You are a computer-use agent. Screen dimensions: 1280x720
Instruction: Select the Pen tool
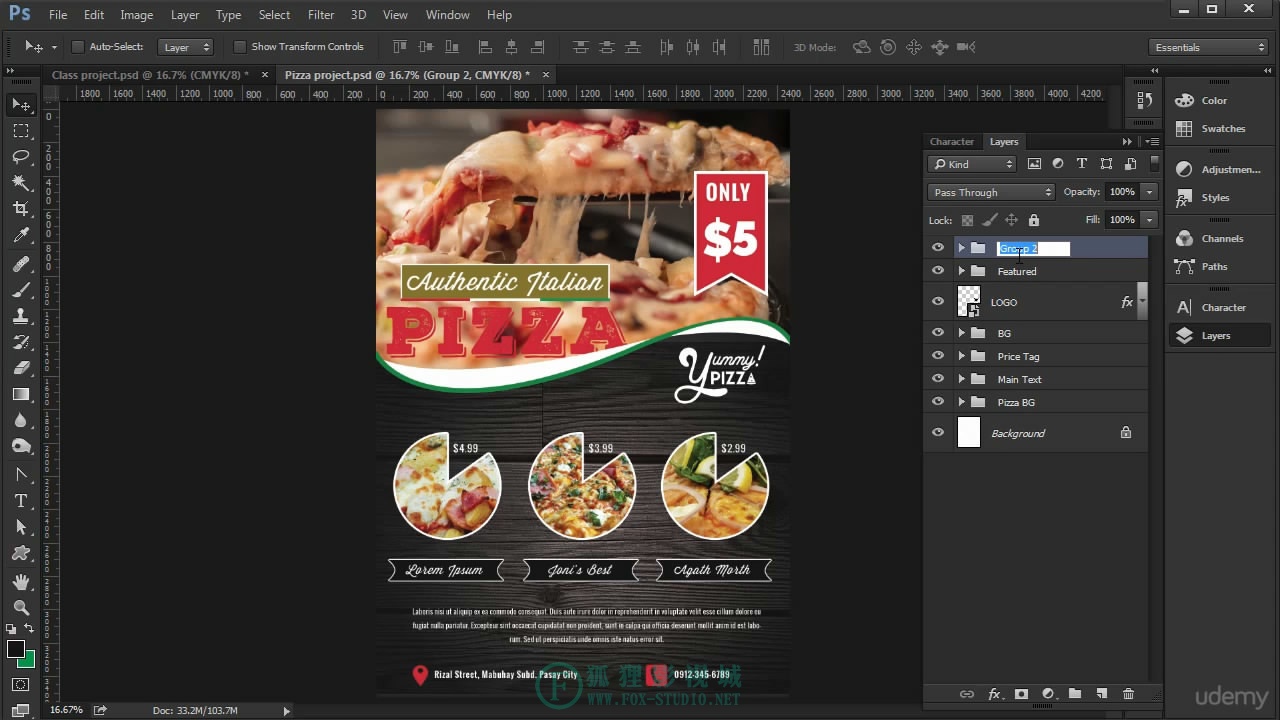coord(21,474)
